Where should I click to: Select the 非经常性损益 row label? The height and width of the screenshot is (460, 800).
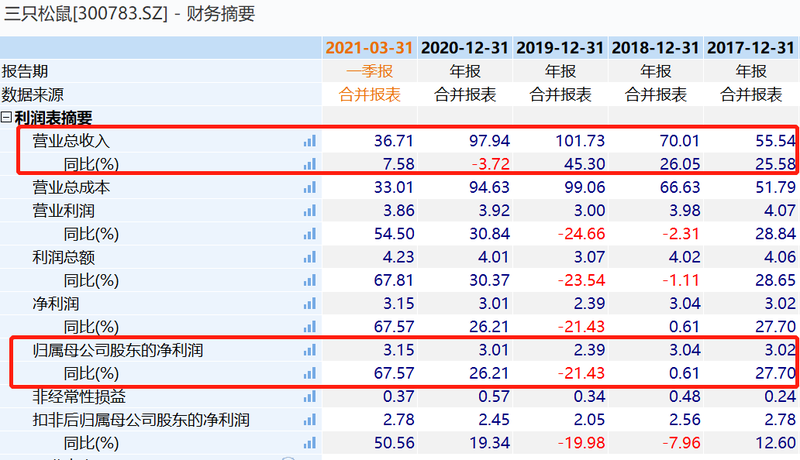click(79, 397)
